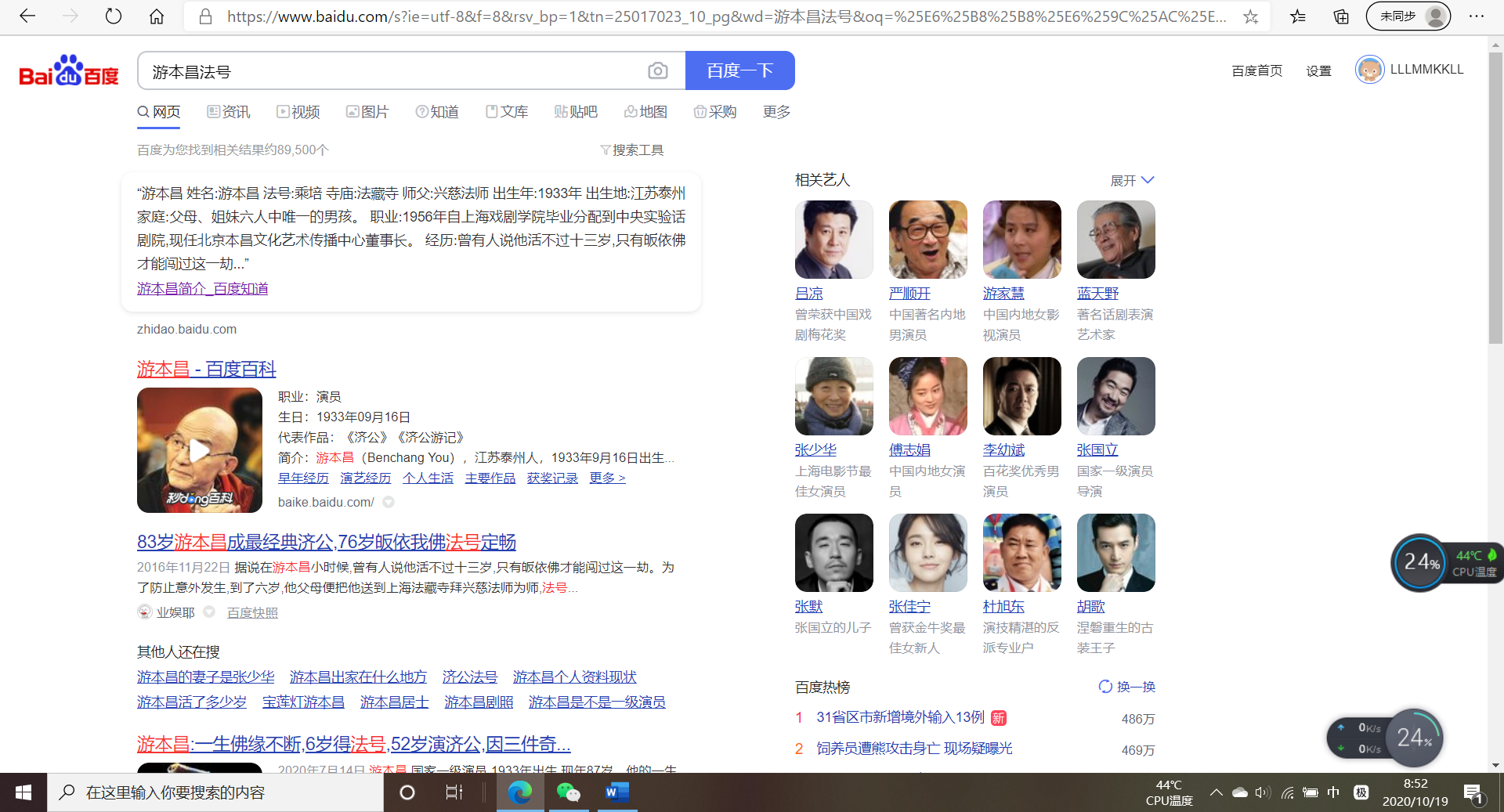
Task: Switch to the 贴吧 tab
Action: pyautogui.click(x=576, y=112)
